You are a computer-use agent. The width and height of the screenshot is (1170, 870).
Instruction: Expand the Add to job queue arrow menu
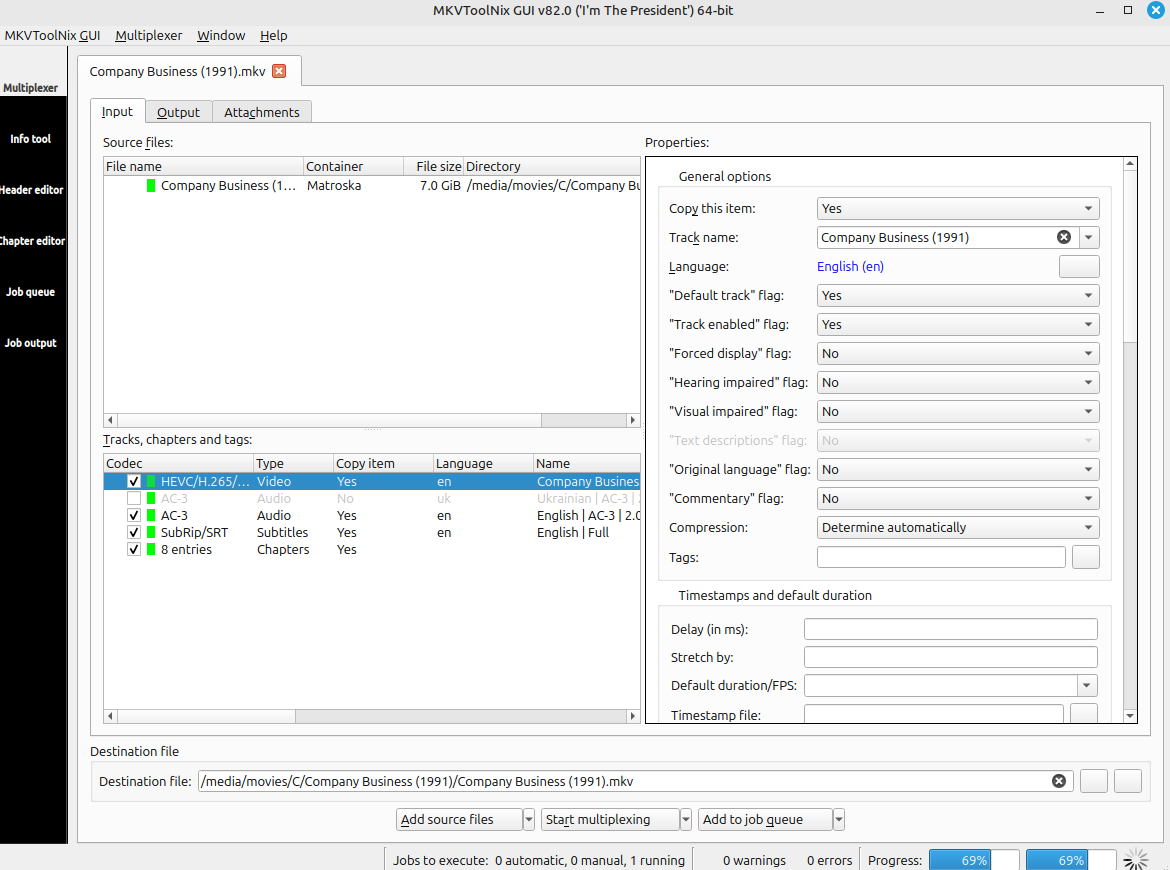coord(839,819)
